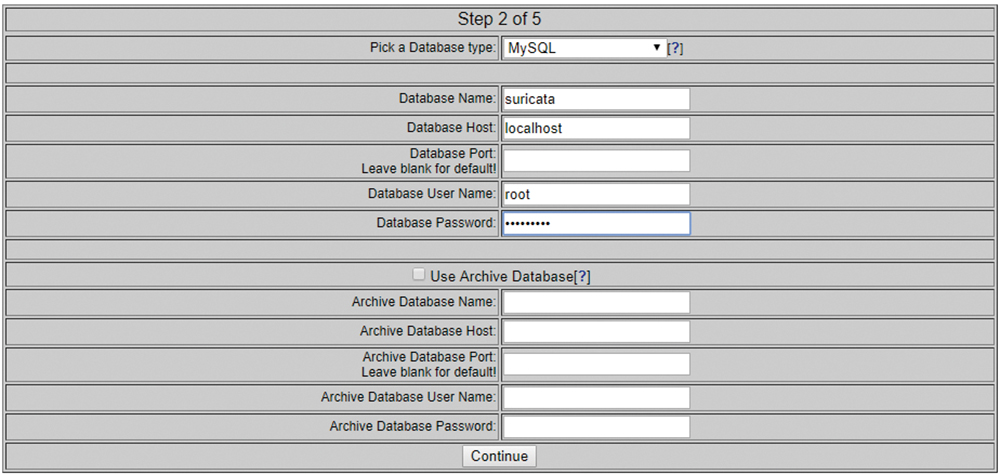Open the help link beside Use Archive Database
This screenshot has height=474, width=1000.
(x=582, y=276)
